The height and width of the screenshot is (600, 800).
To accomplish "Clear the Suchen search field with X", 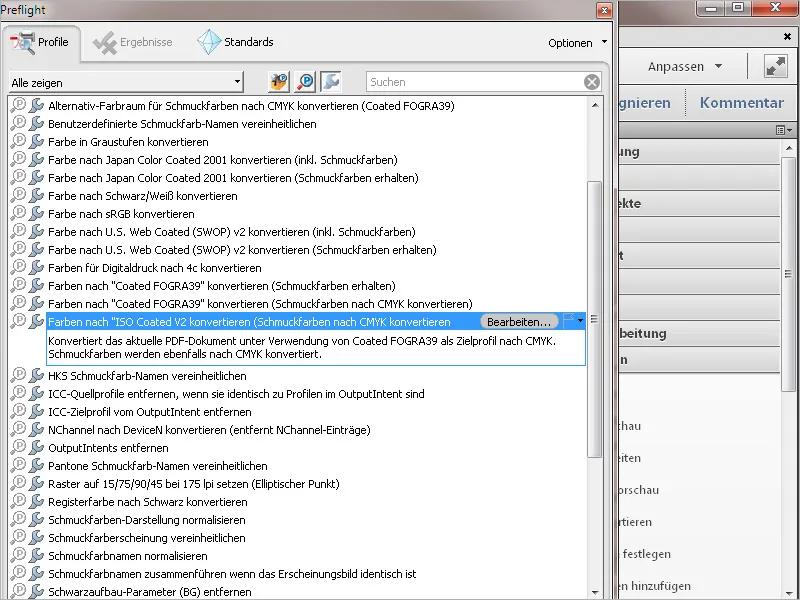I will point(592,82).
